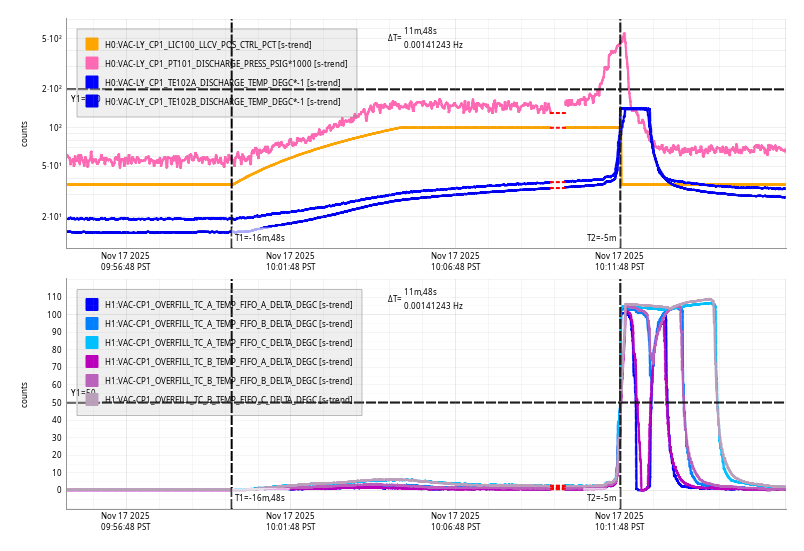Screen dimensions: 804x551
Task: Click the T2=-5m cursor label in top plot
Action: point(601,238)
